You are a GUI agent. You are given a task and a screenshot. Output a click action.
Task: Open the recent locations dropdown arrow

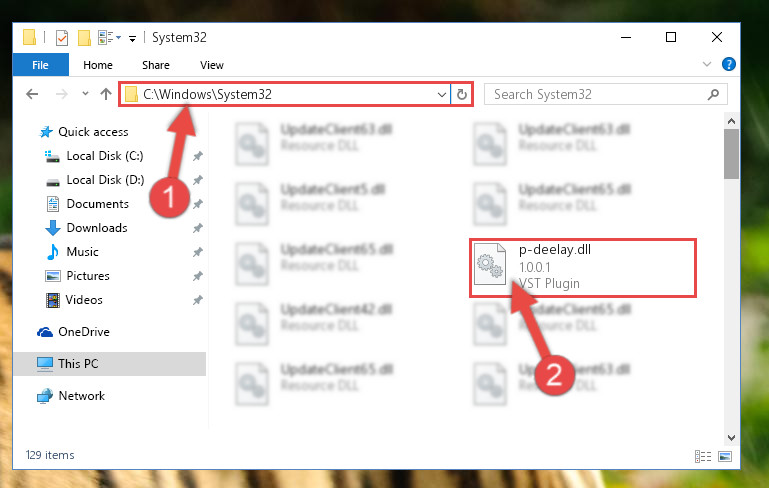[x=85, y=94]
